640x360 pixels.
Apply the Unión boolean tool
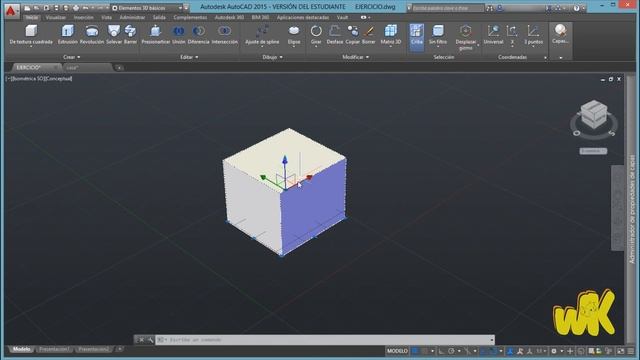click(178, 35)
